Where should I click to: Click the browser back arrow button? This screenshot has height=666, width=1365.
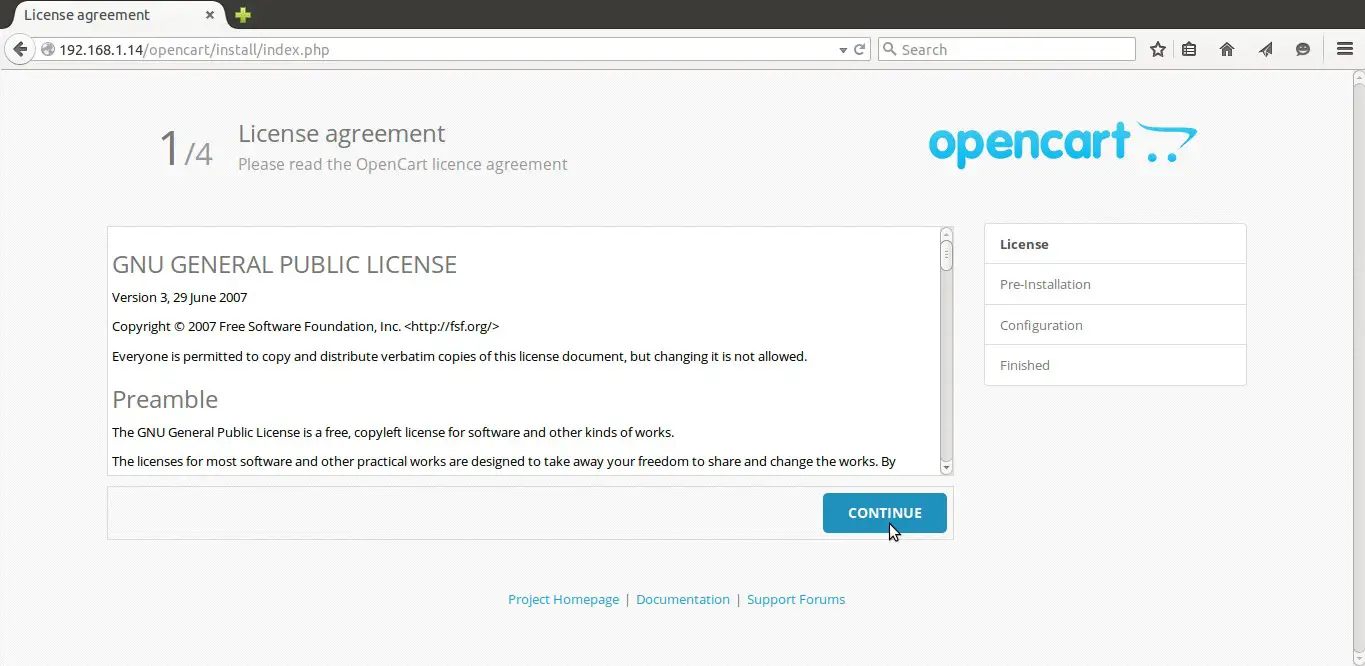pos(19,49)
